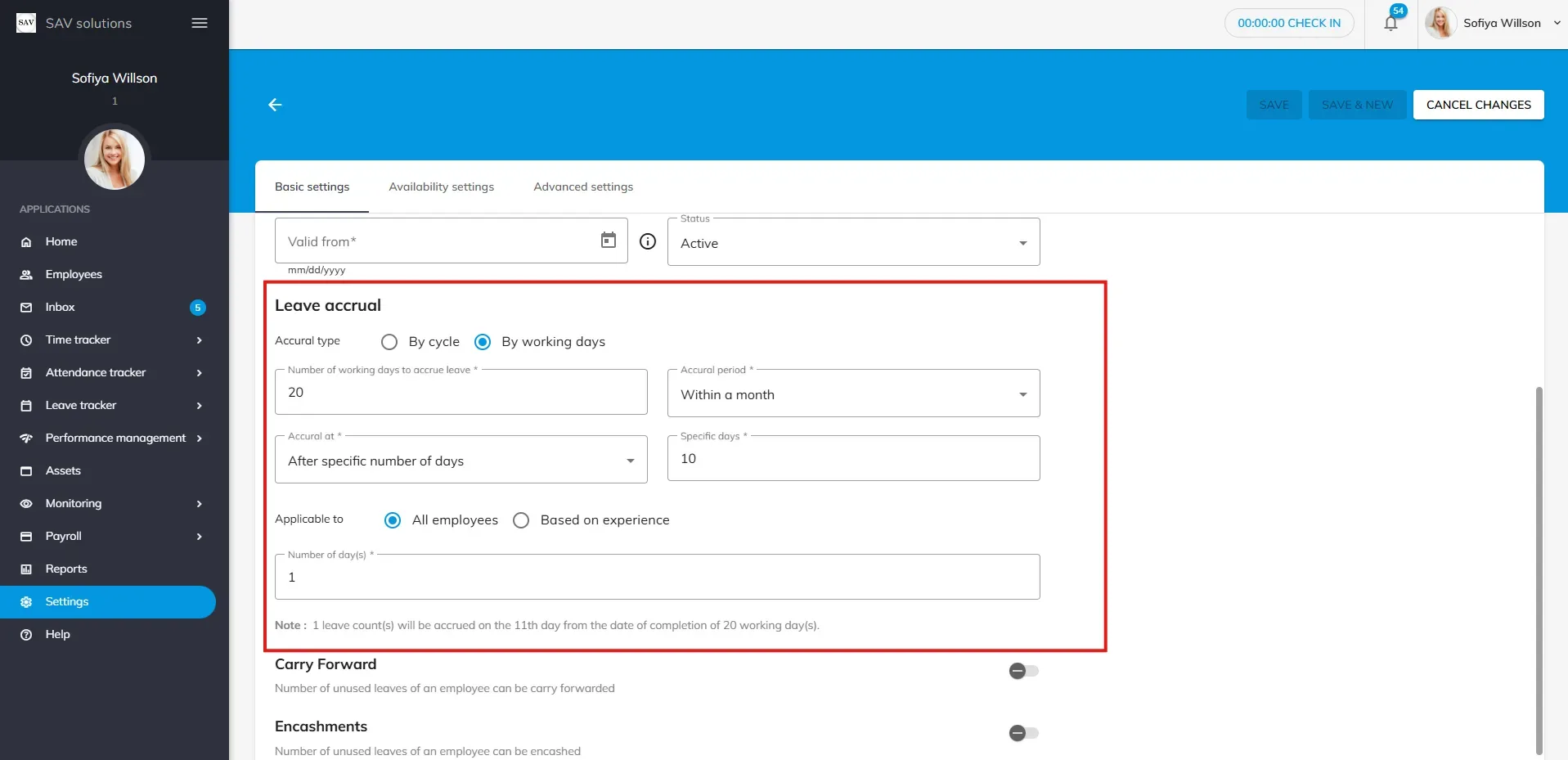The image size is (1568, 760).
Task: Open notifications bell icon
Action: click(1391, 23)
